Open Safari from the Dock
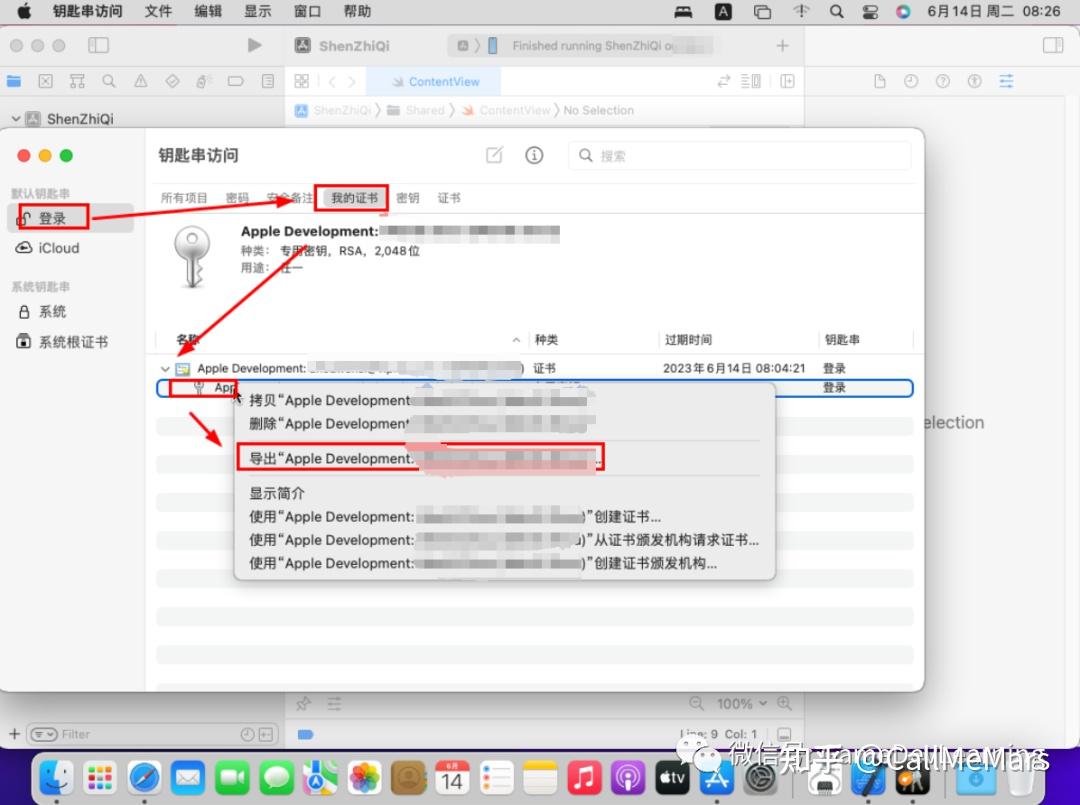This screenshot has height=805, width=1080. [144, 778]
